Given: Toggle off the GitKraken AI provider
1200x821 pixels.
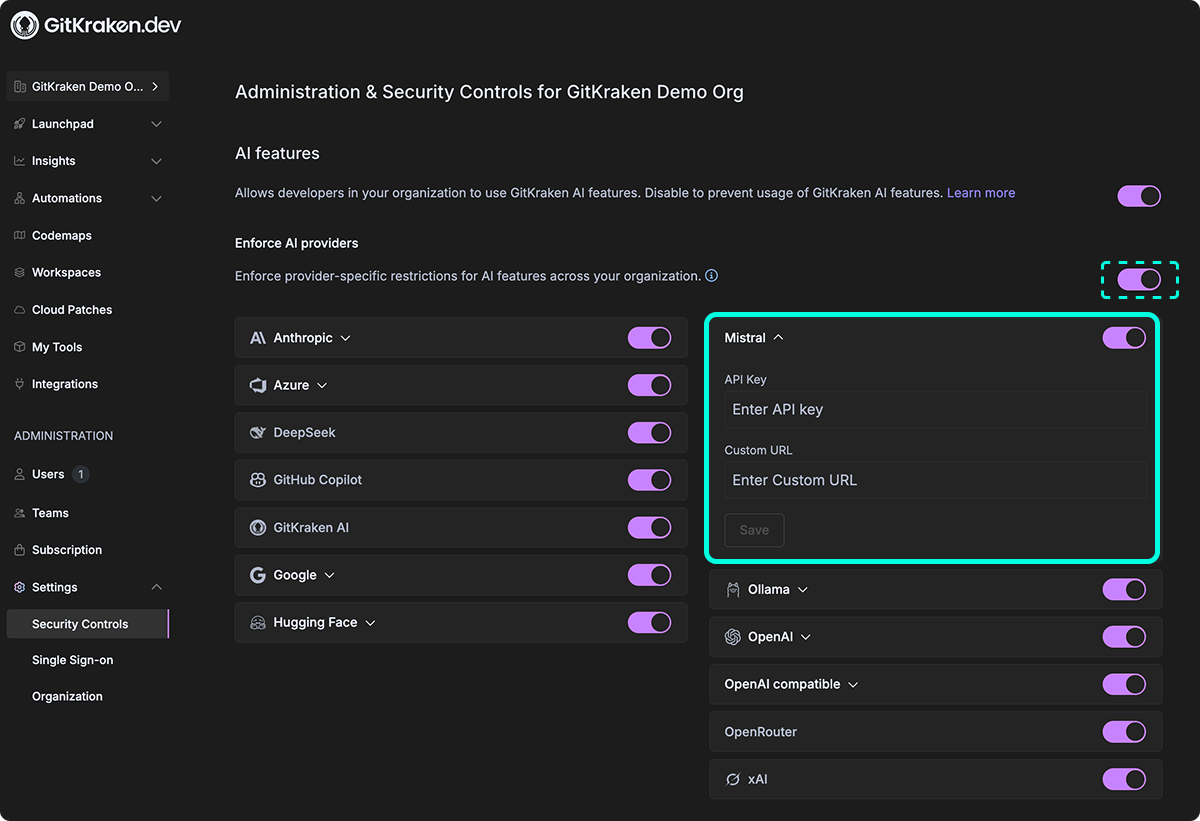Looking at the screenshot, I should point(650,527).
